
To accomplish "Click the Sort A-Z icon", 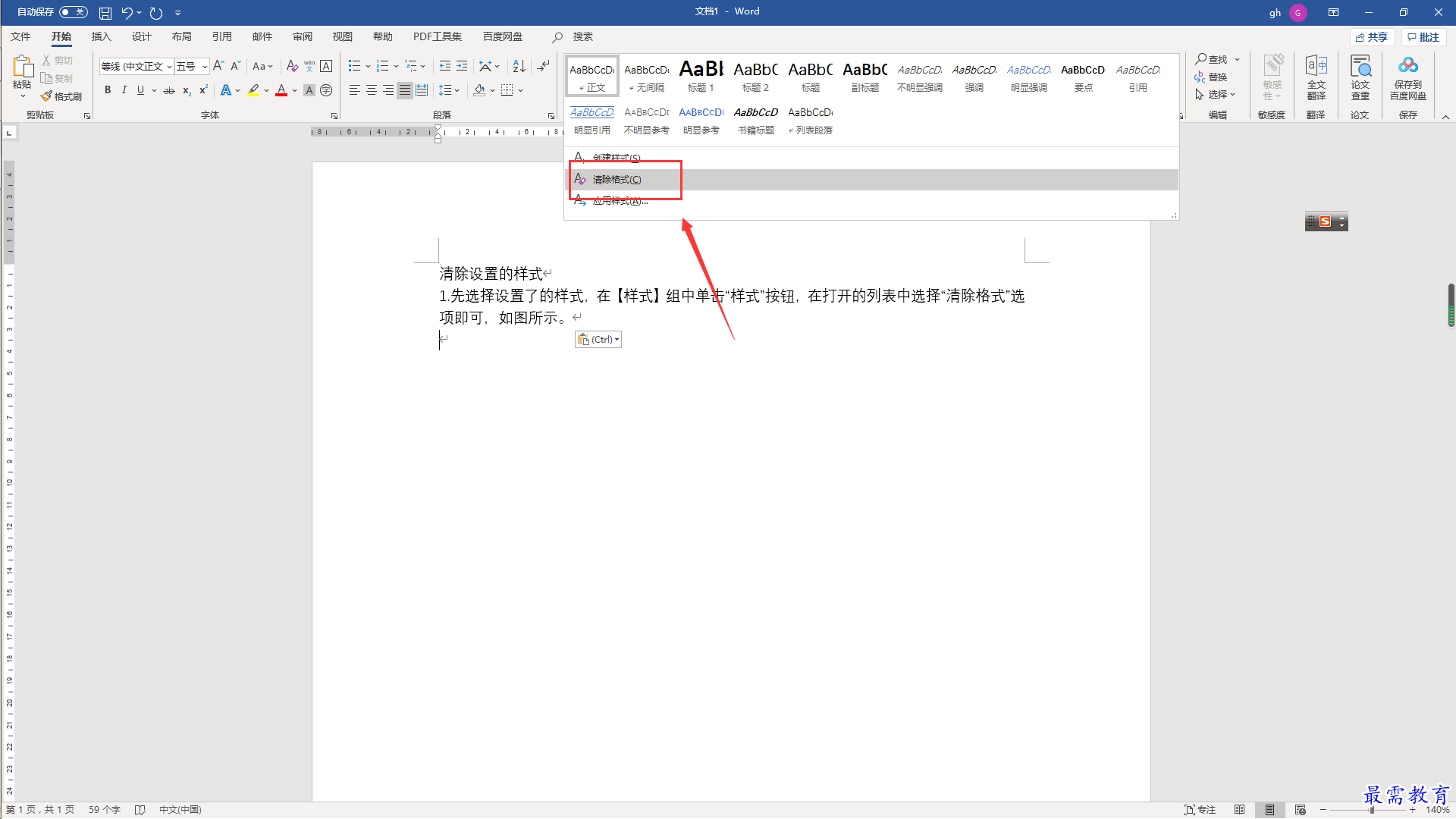I will [519, 66].
